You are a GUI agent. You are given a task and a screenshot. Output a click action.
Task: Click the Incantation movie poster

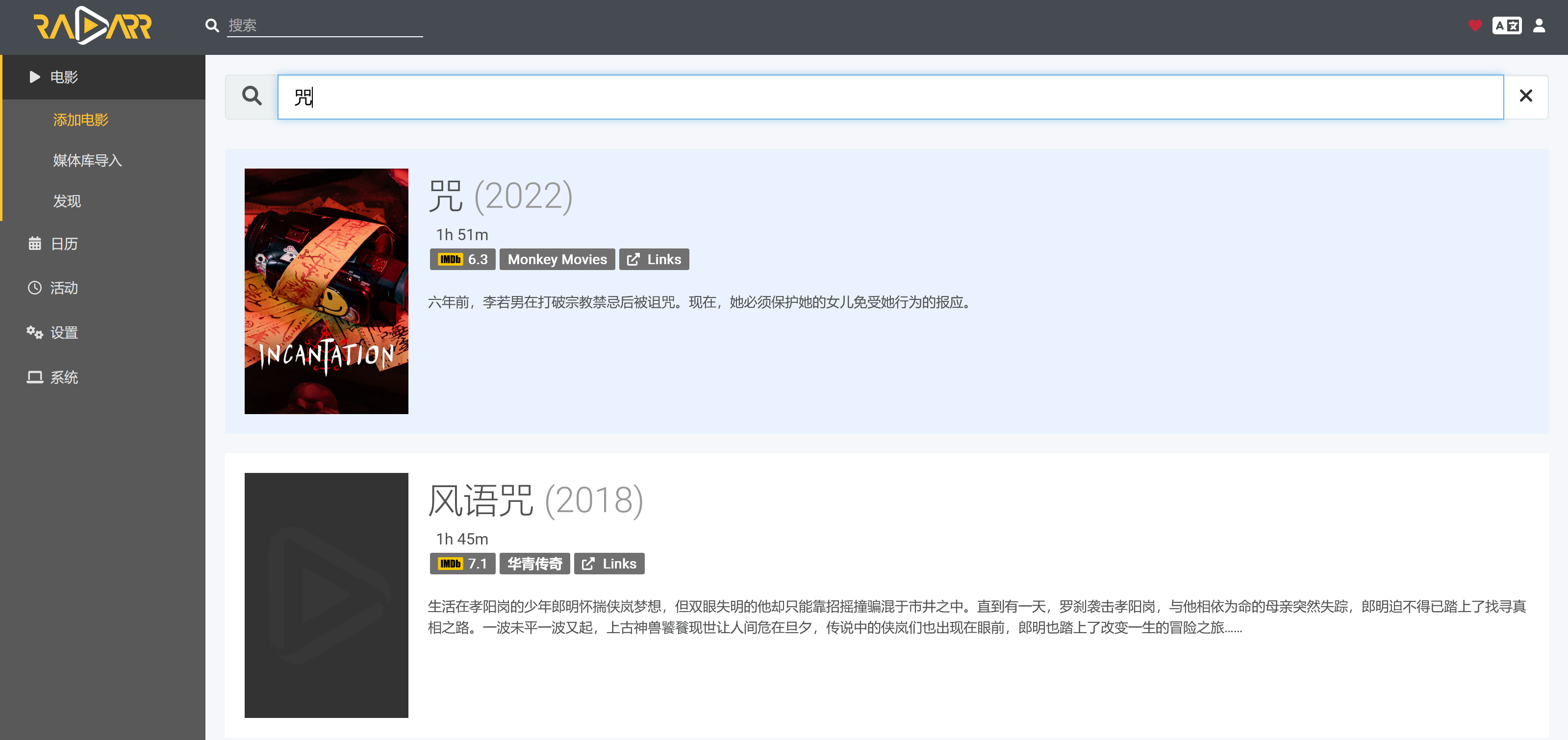click(326, 292)
